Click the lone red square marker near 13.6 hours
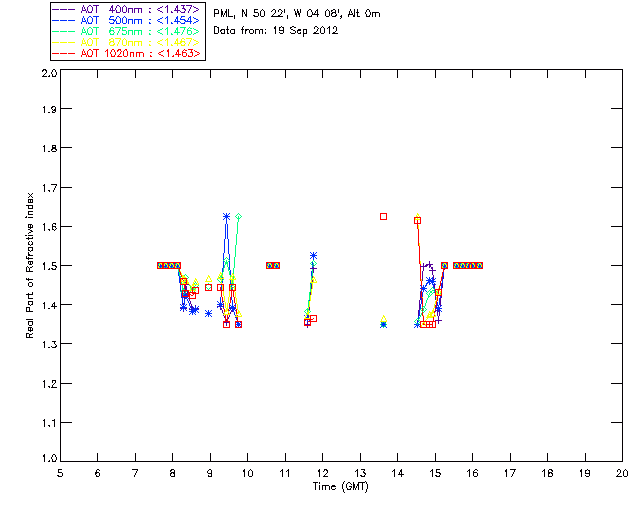Viewport: 640px width, 512px height. [x=383, y=216]
